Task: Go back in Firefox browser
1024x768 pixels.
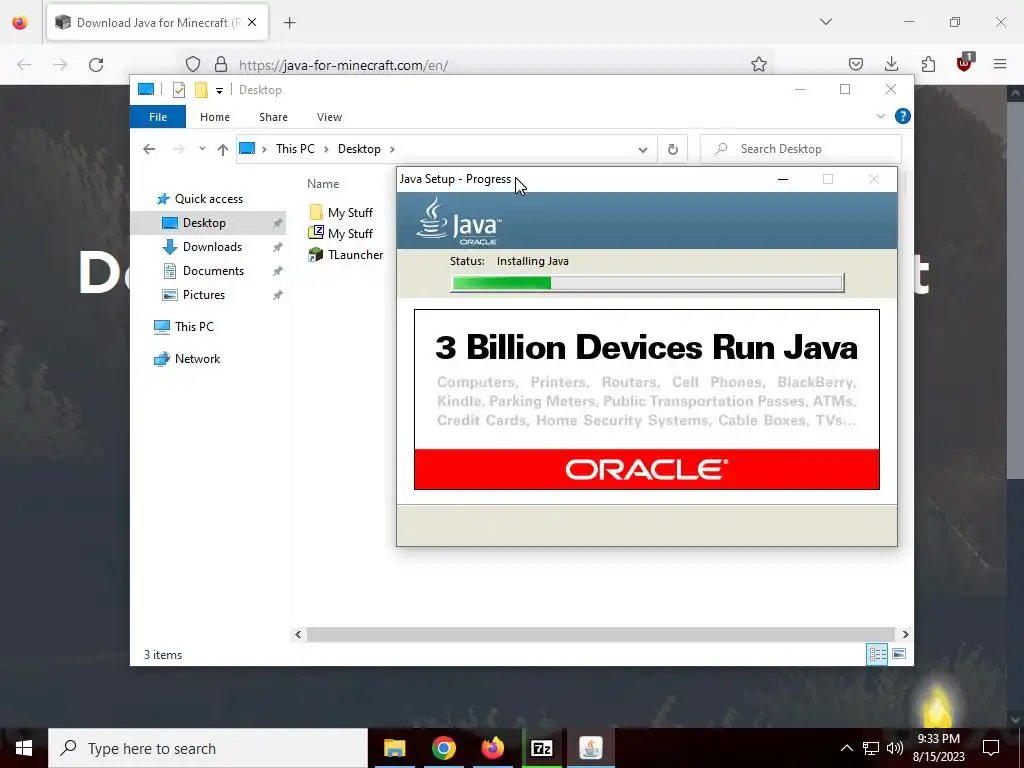Action: pos(24,65)
